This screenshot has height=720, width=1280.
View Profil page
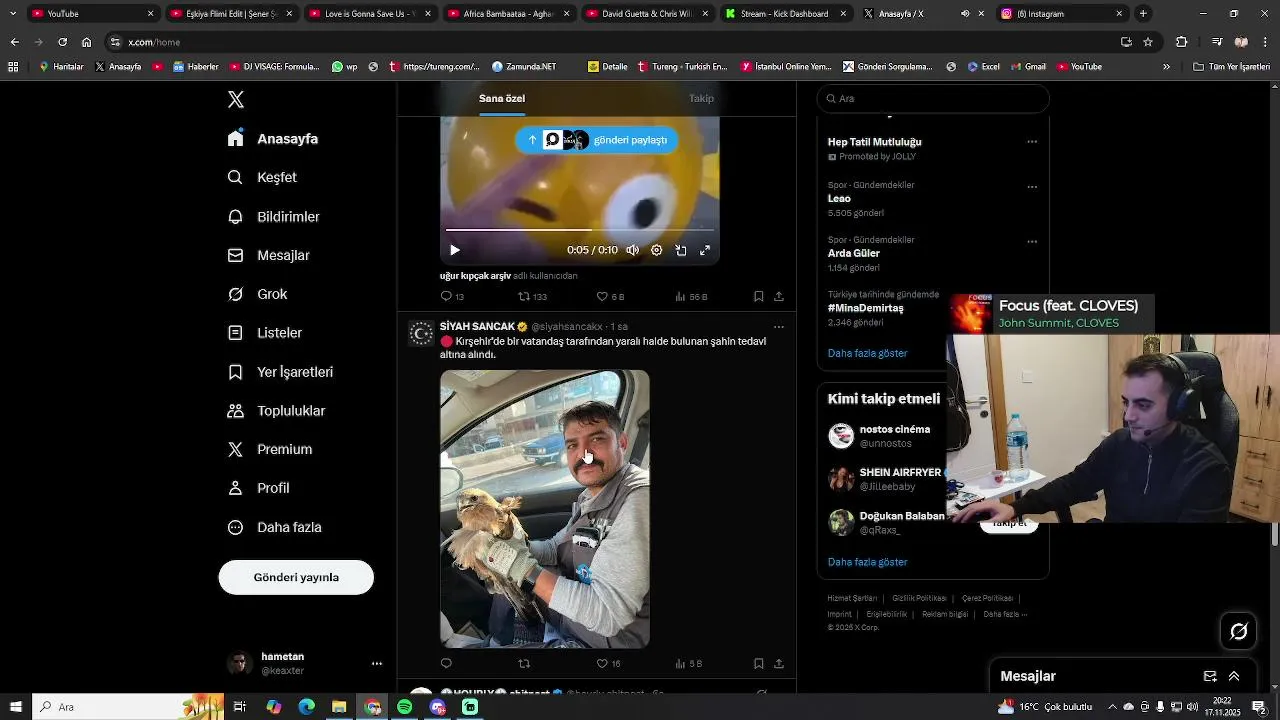point(258,488)
